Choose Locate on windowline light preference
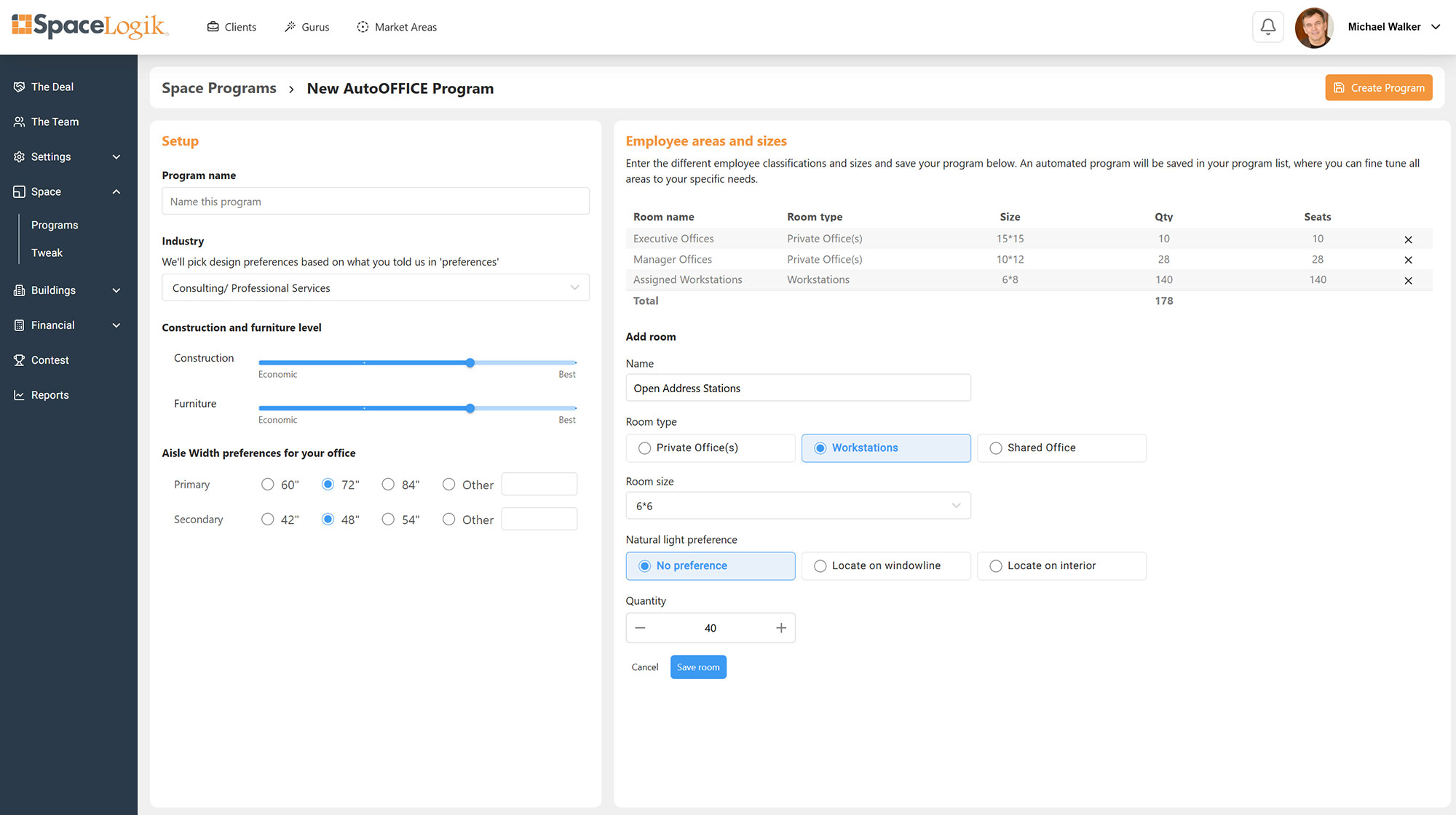The image size is (1456, 815). point(885,566)
